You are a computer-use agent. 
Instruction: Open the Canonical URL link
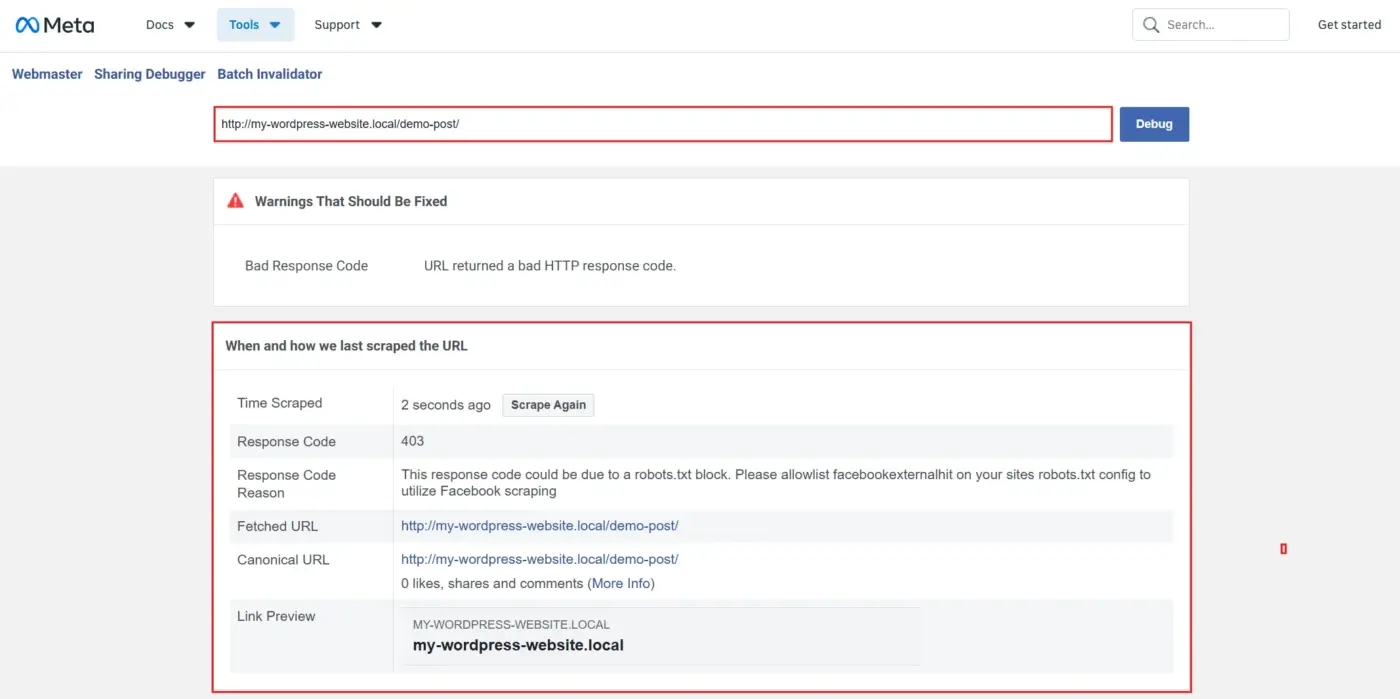tap(540, 559)
